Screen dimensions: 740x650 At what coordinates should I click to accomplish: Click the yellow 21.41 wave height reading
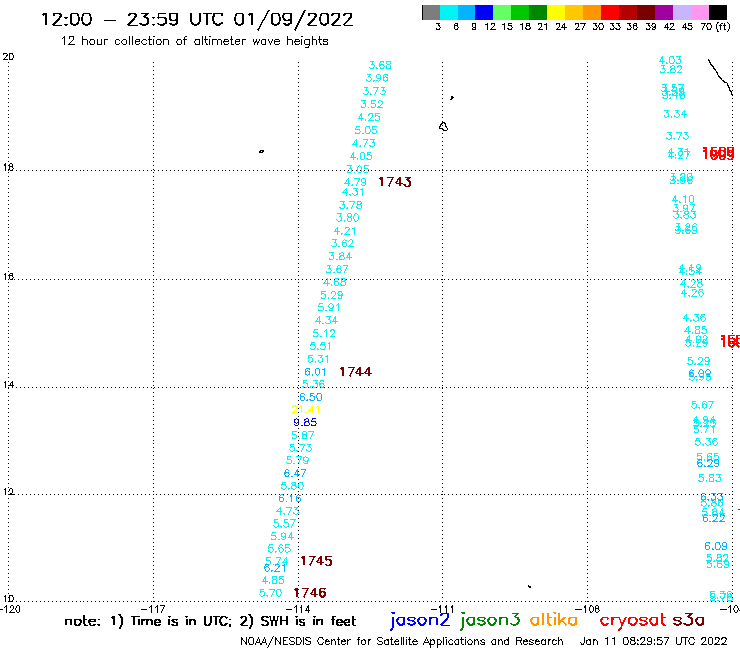[x=306, y=409]
